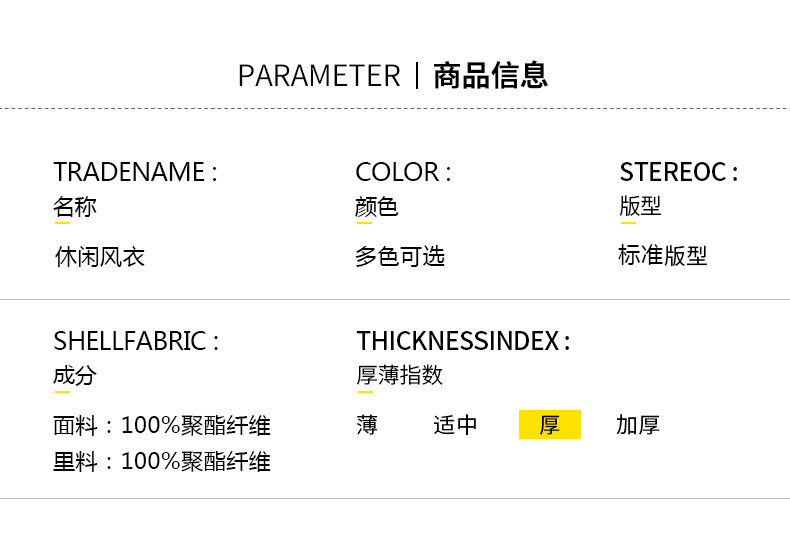
Task: Select the THICKNESSINDEX label
Action: click(463, 341)
